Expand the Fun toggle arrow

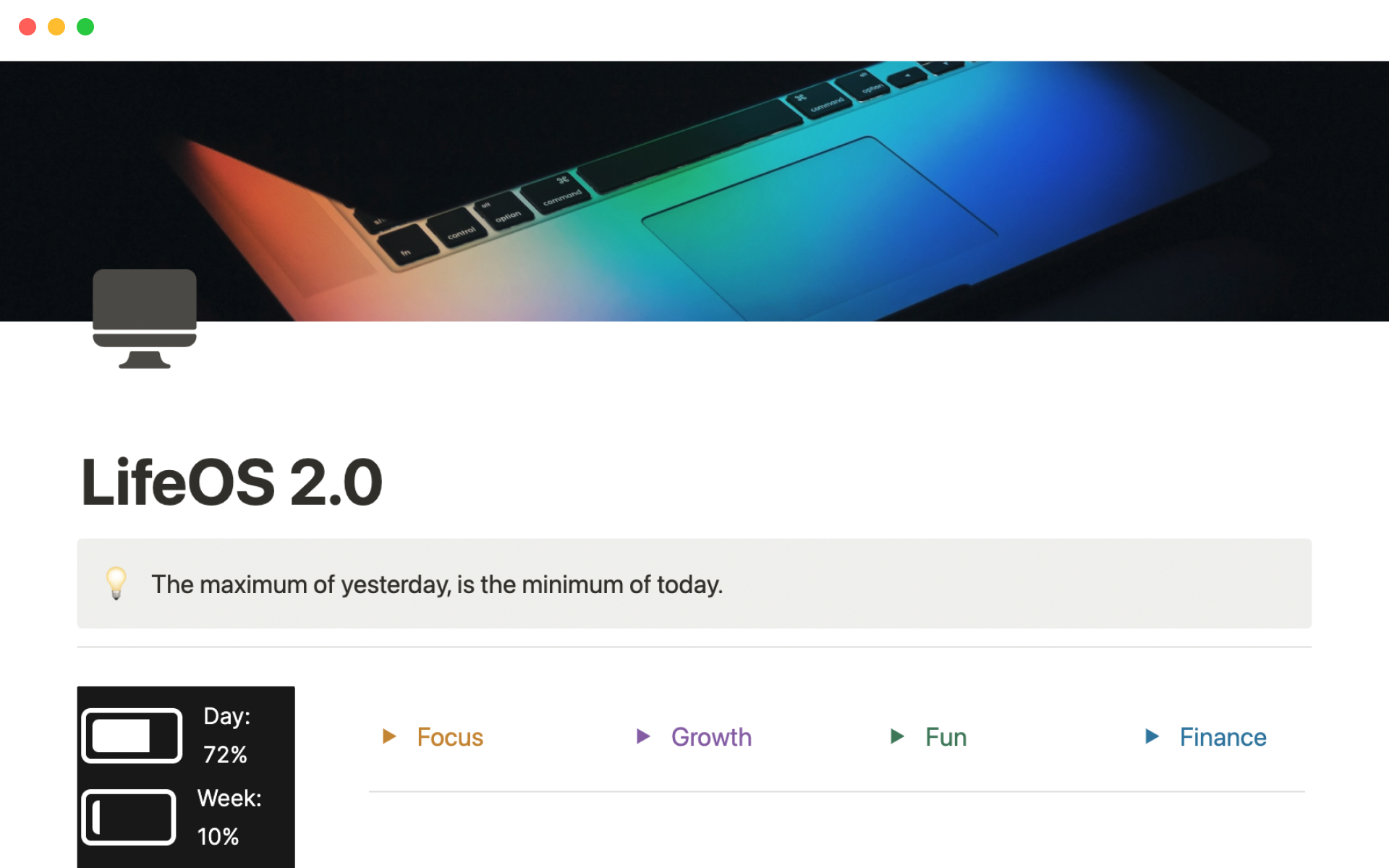[x=897, y=736]
